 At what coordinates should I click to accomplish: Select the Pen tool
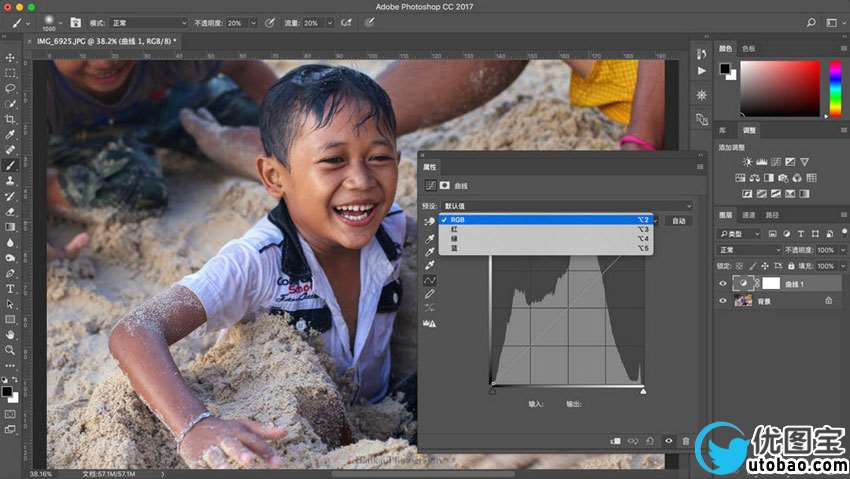pos(10,273)
